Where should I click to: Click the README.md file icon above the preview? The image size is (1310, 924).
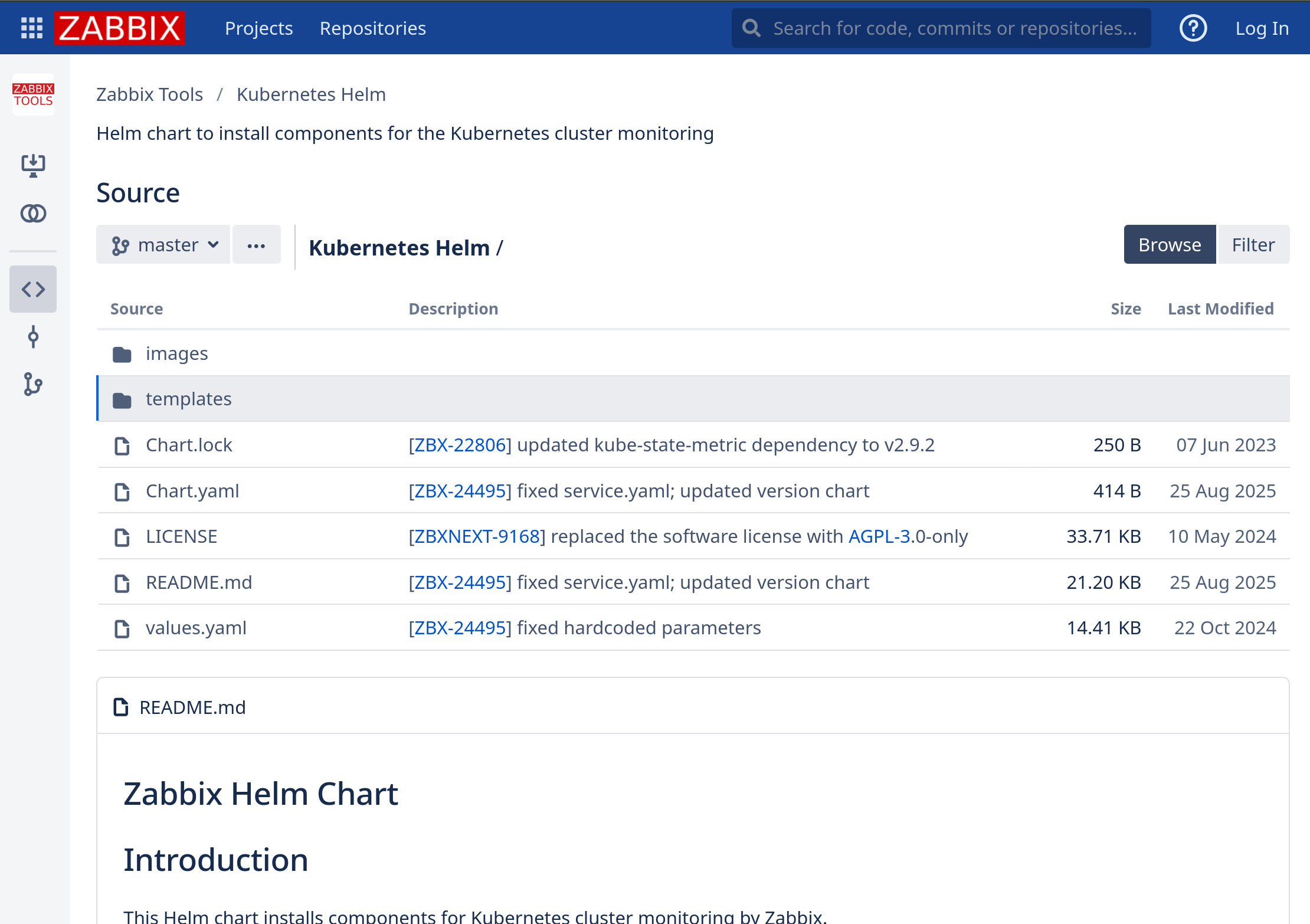tap(121, 707)
